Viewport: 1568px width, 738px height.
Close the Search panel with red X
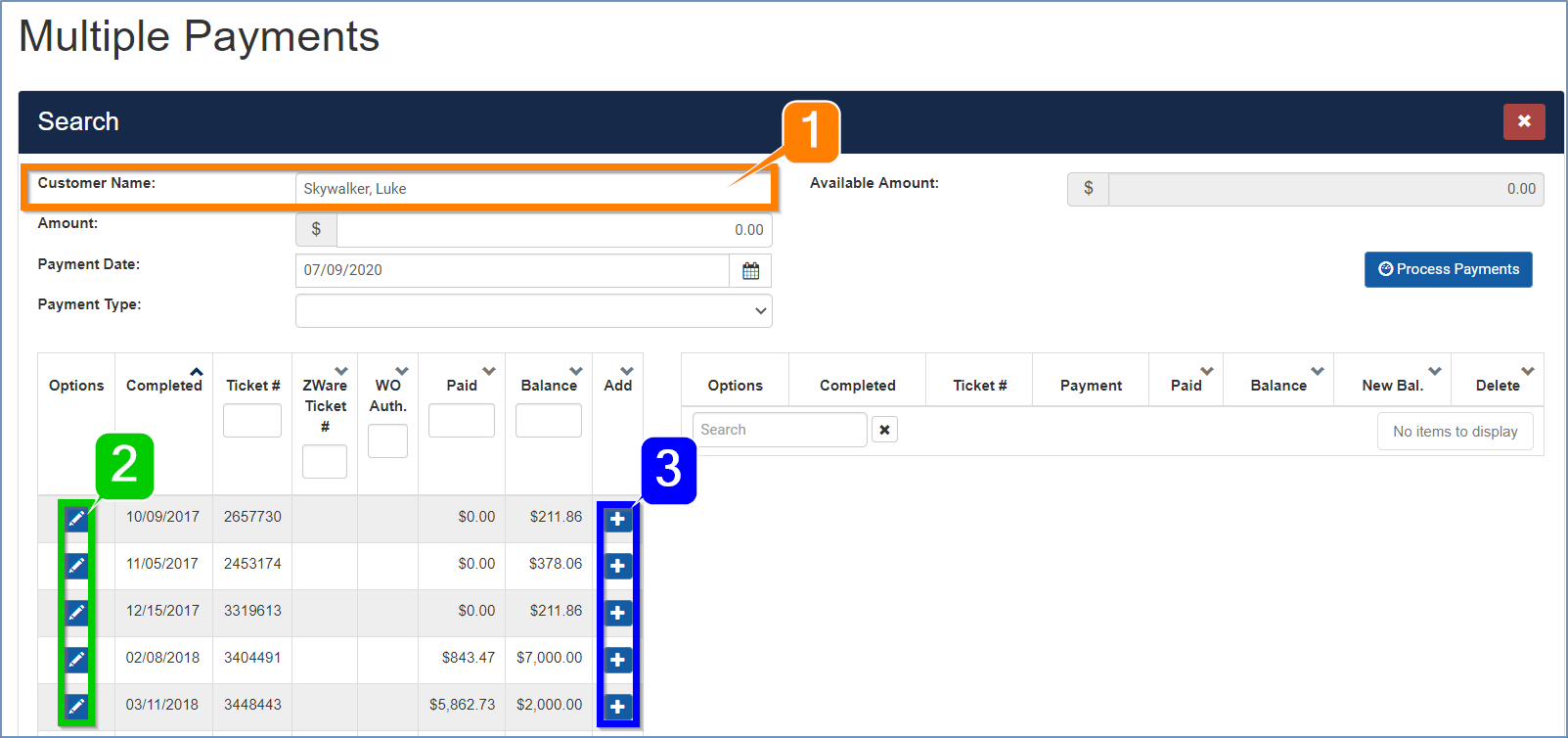point(1523,121)
